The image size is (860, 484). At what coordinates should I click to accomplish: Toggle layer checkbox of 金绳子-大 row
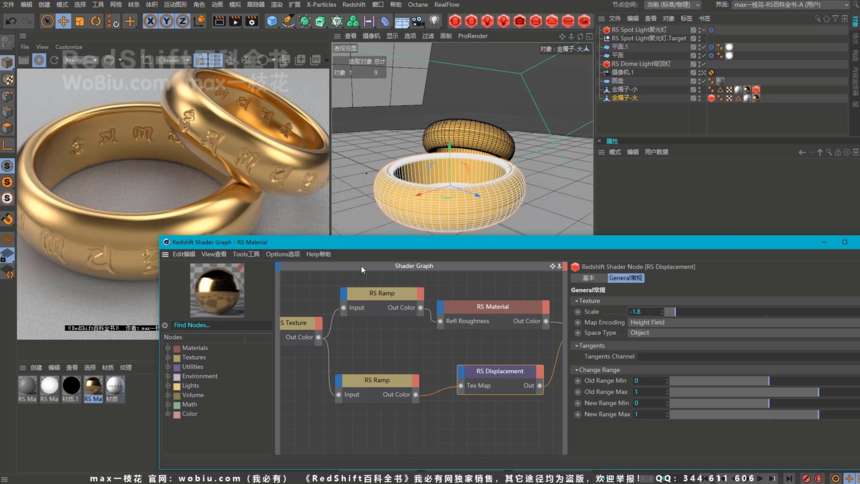693,98
